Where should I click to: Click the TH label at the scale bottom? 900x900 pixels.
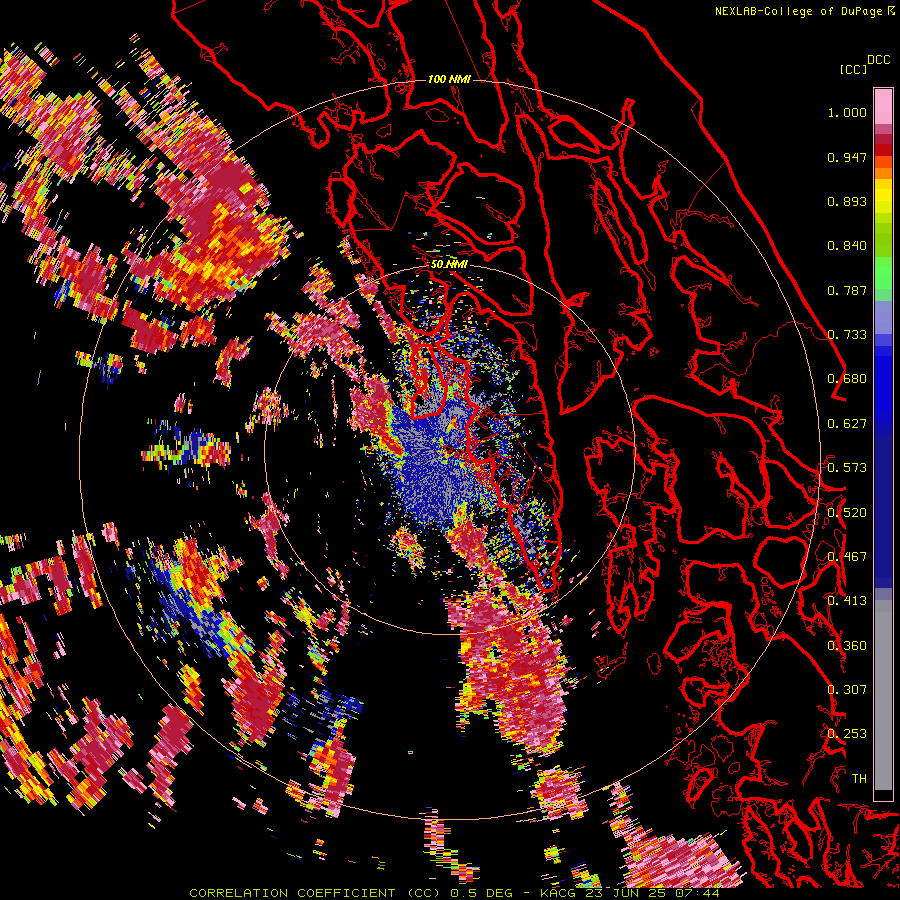coord(859,779)
